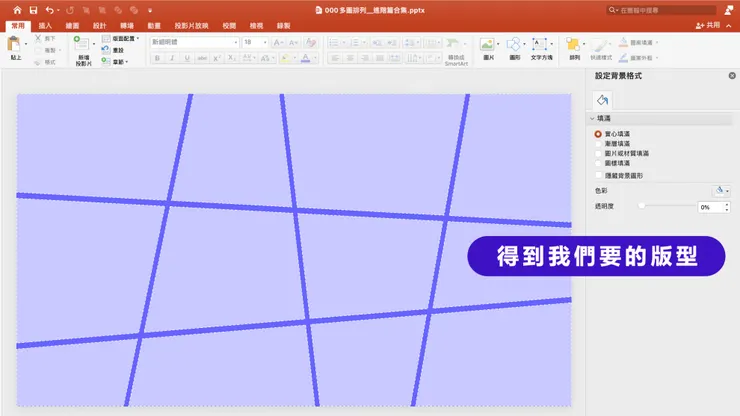The image size is (740, 416).
Task: Toggle underline formatting
Action: (187, 58)
